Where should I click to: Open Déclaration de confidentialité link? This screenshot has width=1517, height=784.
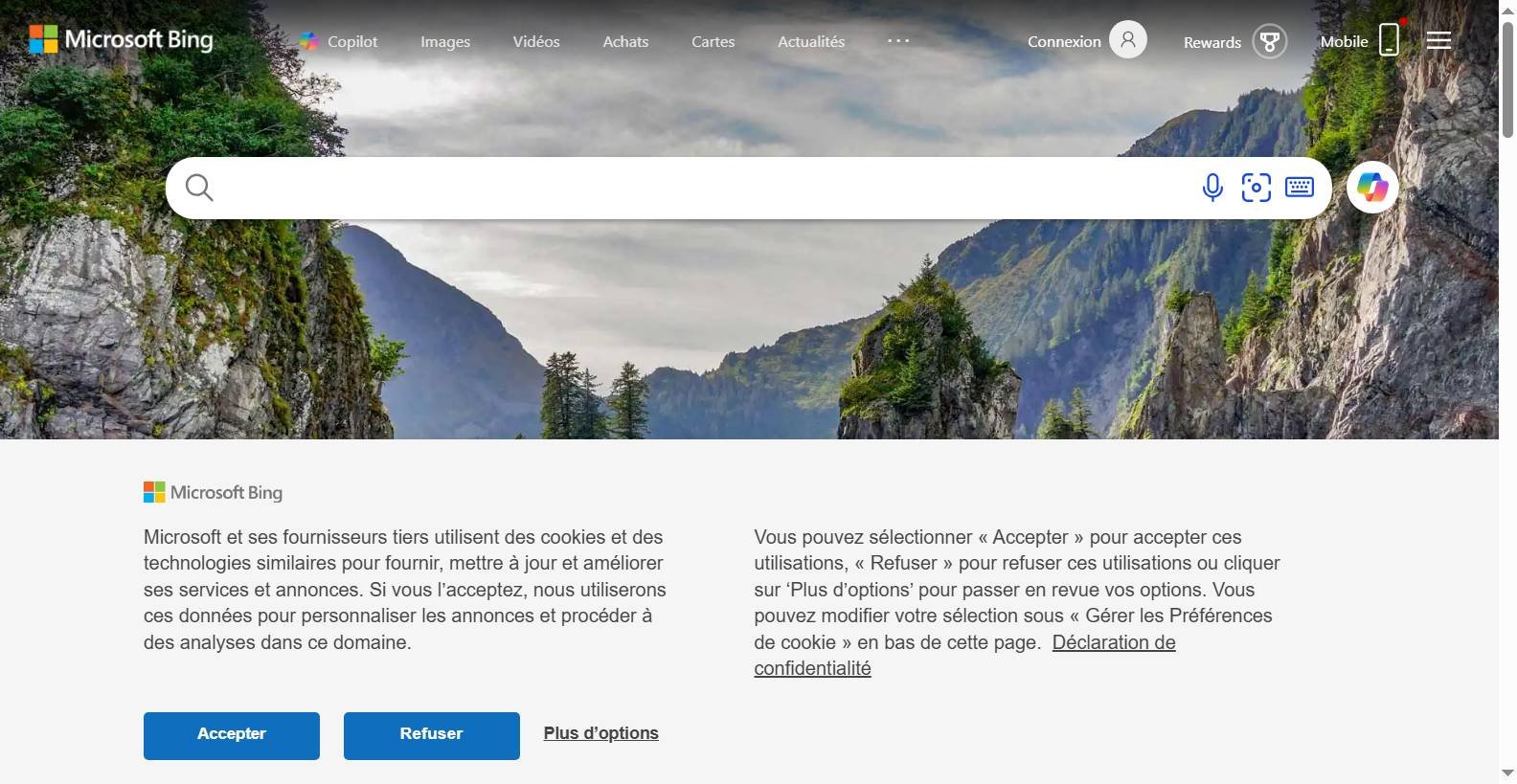click(964, 656)
